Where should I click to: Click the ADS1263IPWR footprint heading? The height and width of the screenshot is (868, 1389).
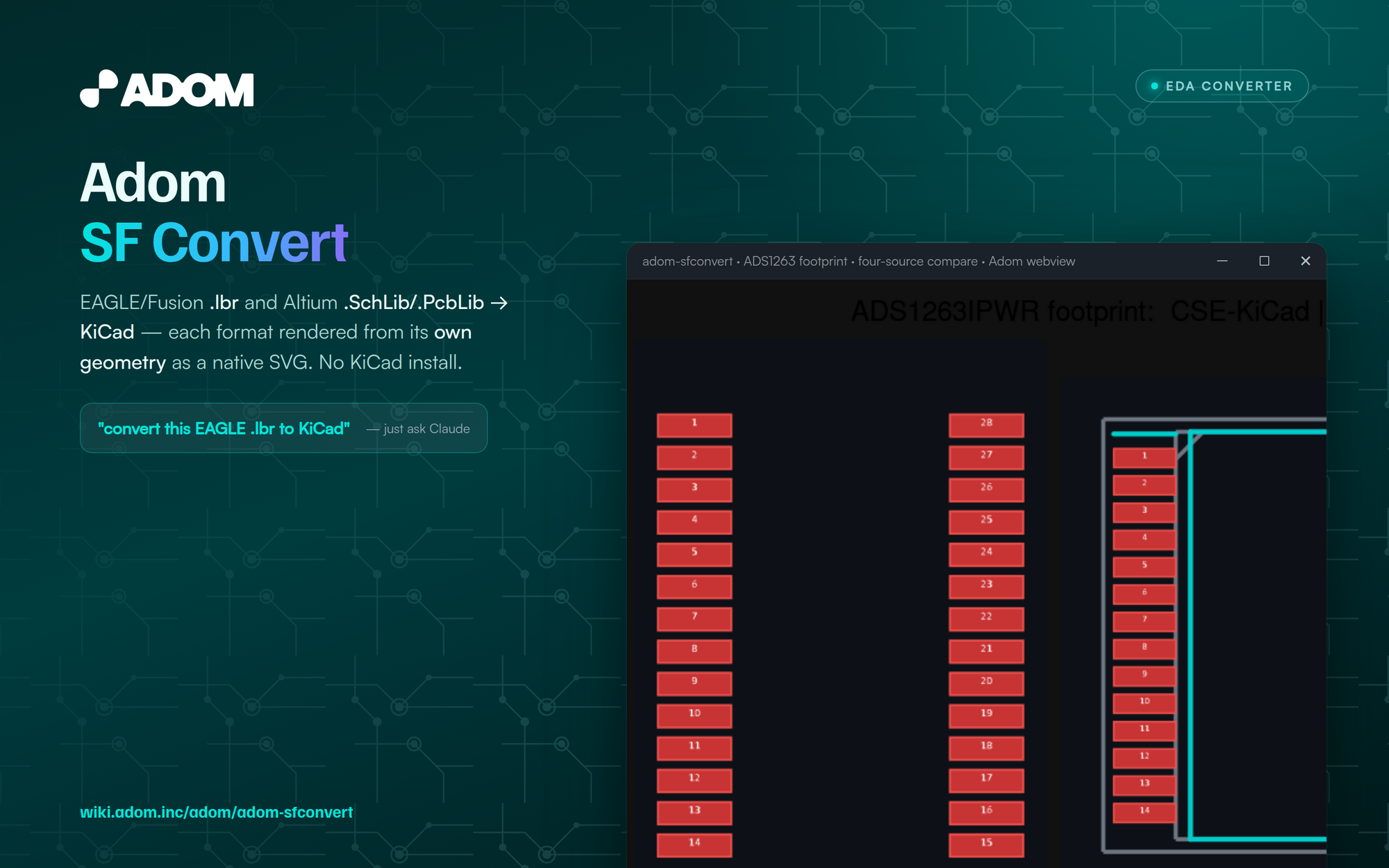1088,311
